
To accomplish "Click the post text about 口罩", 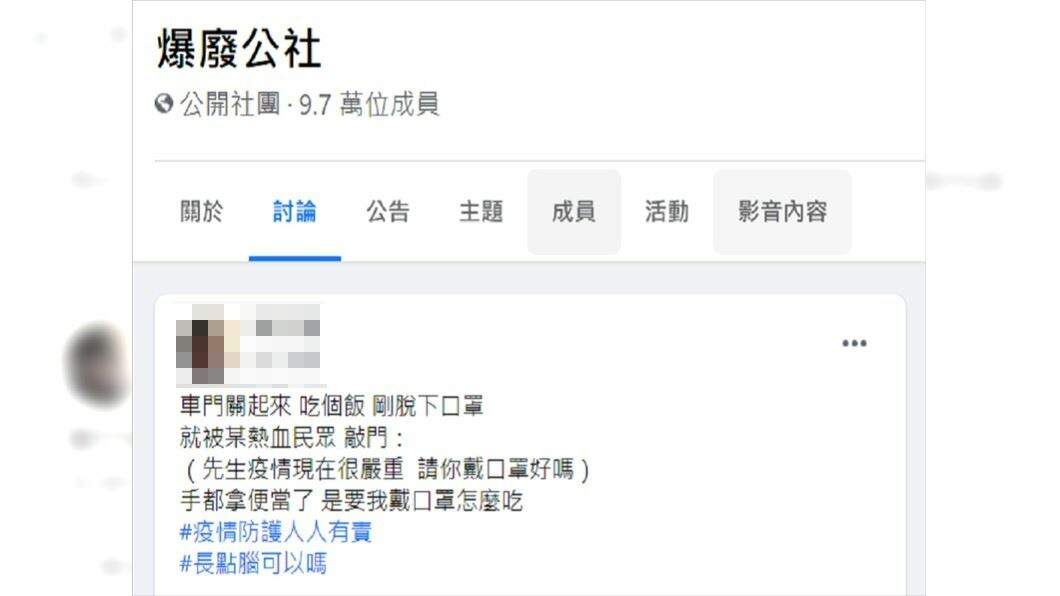I will tap(385, 453).
